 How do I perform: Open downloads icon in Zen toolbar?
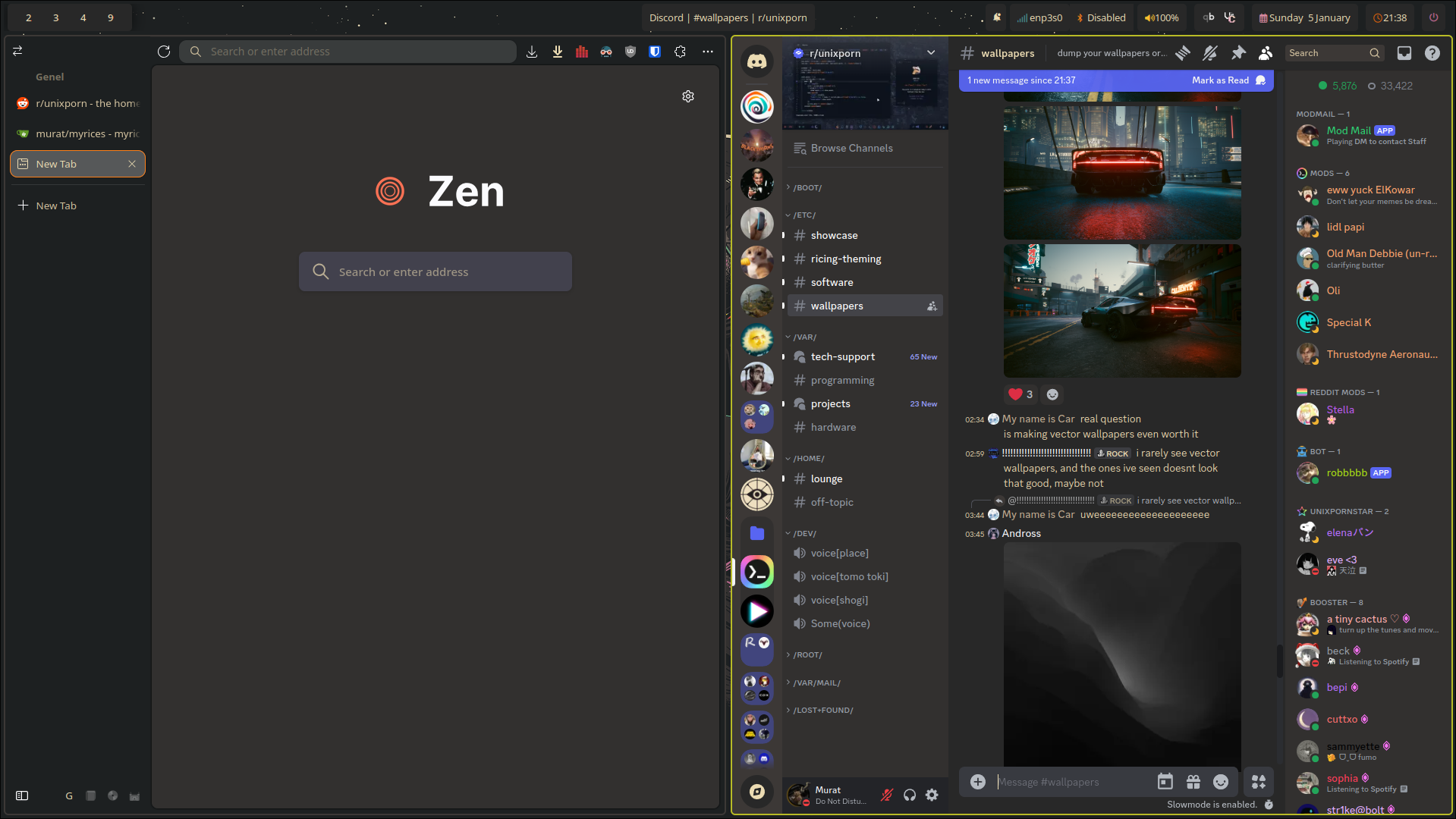(x=532, y=52)
